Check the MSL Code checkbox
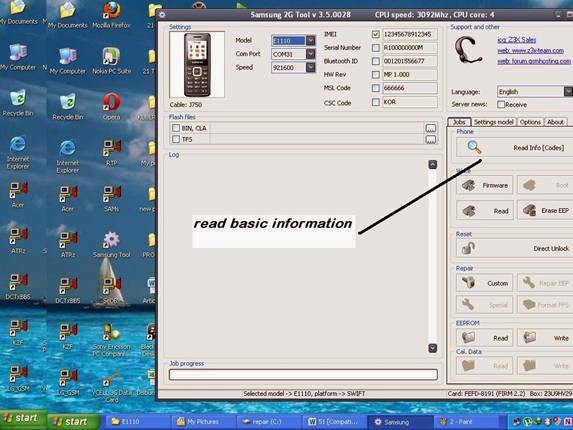Screen dimensions: 573x430 [x=376, y=88]
